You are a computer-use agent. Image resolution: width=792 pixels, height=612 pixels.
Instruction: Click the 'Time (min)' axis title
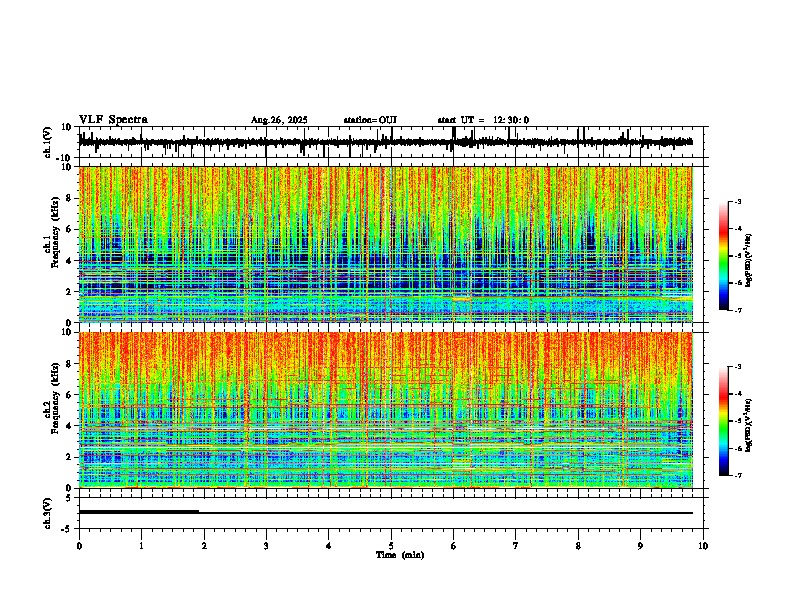pyautogui.click(x=400, y=555)
